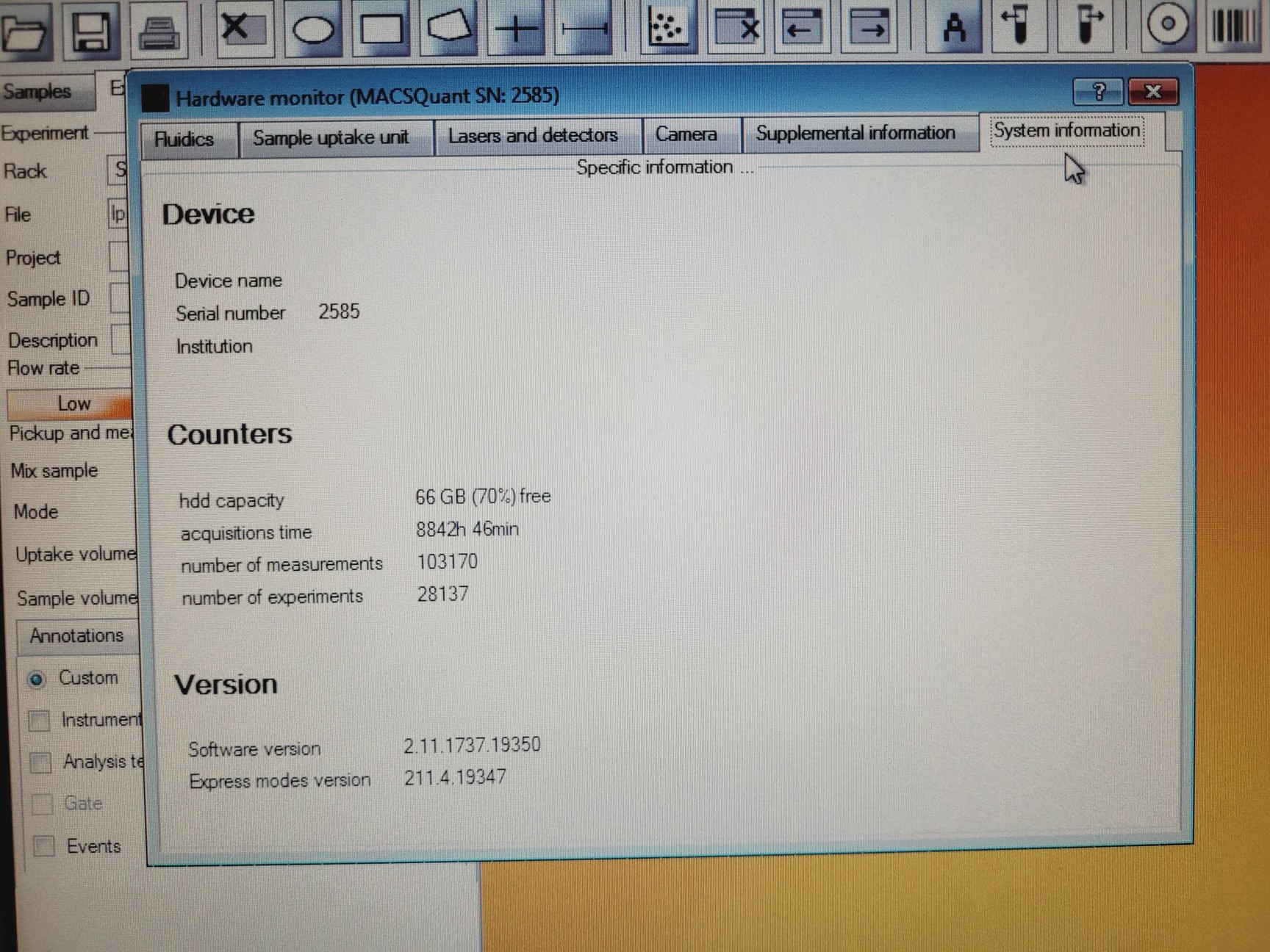Select the interval gate tool
1270x952 pixels.
[x=582, y=29]
